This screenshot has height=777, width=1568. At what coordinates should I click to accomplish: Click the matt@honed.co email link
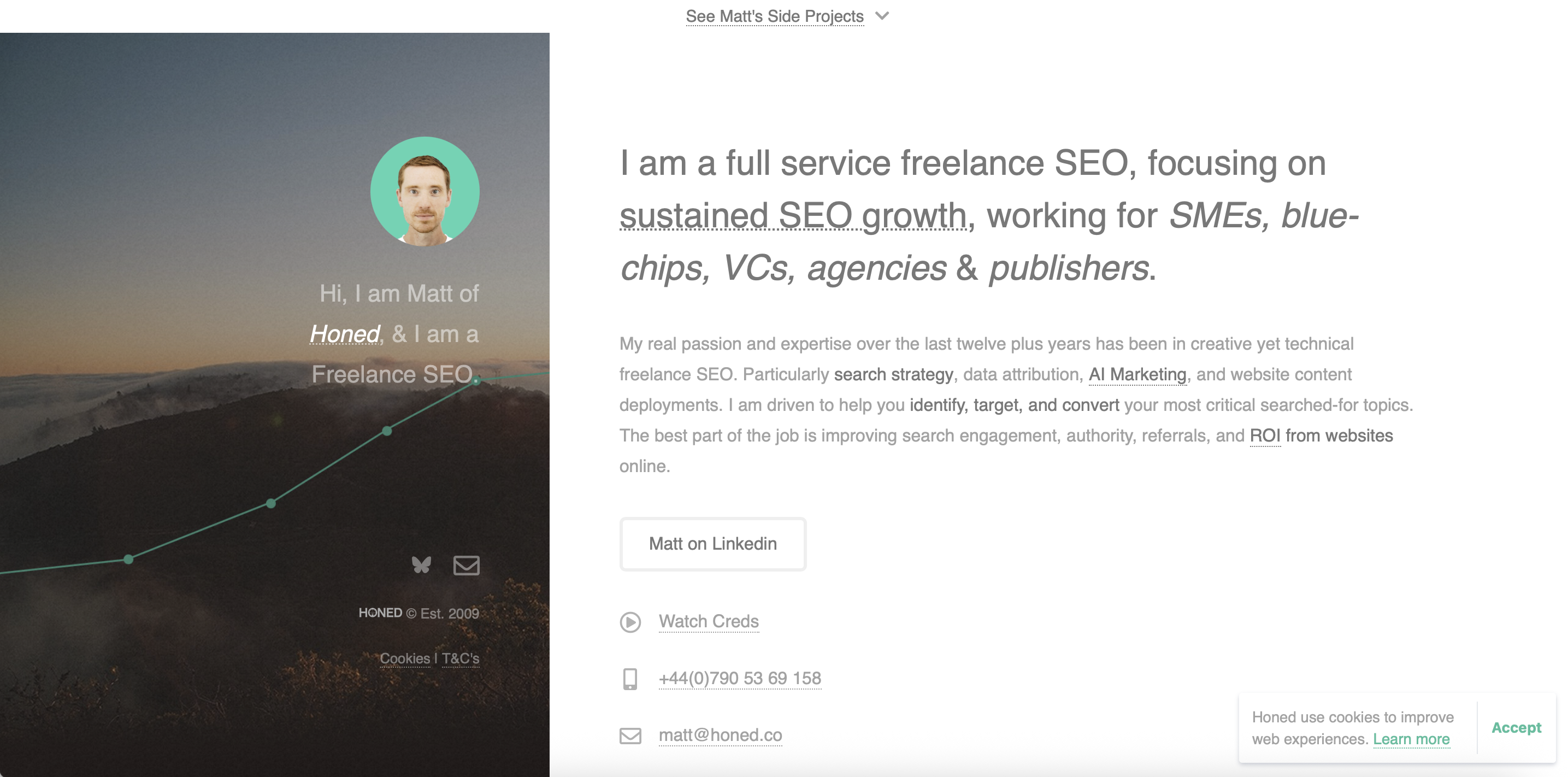click(x=720, y=735)
